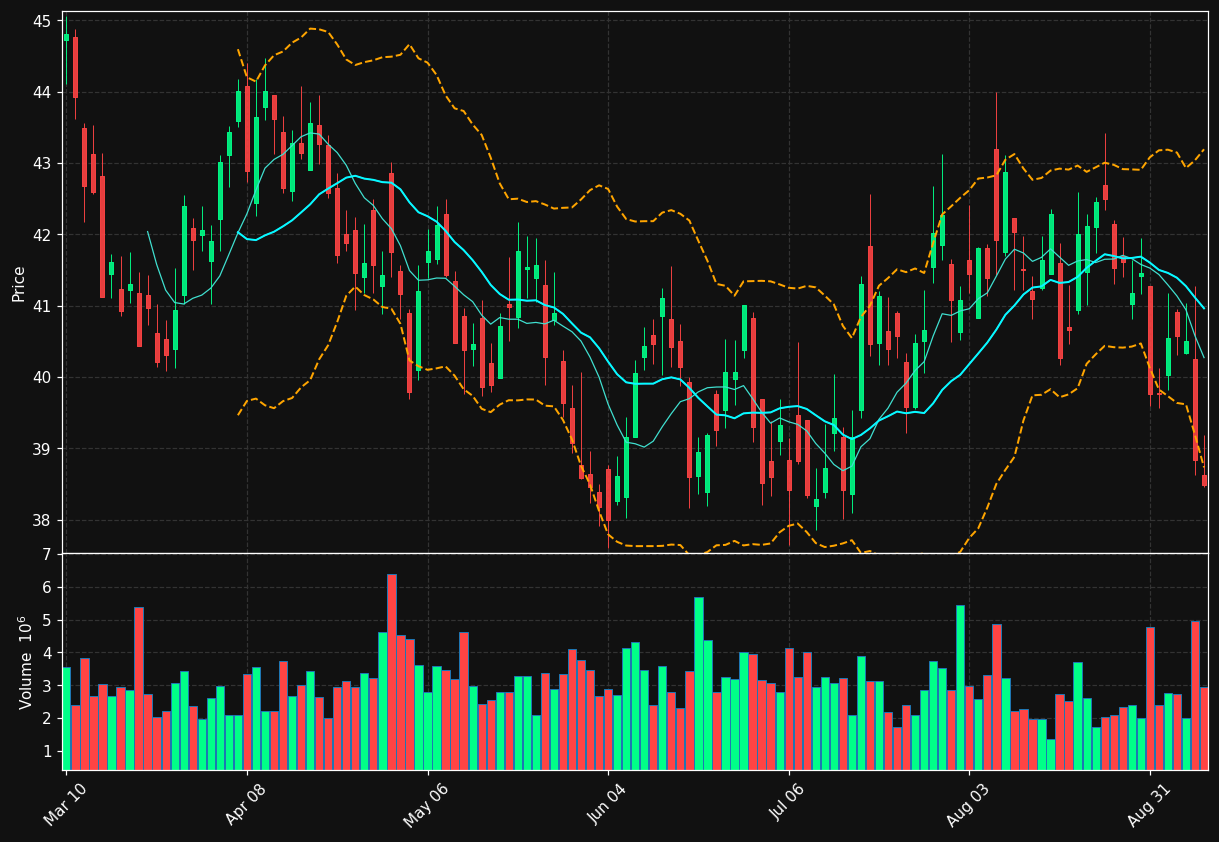The image size is (1219, 842).
Task: Click the price tick label 42
Action: 43,235
